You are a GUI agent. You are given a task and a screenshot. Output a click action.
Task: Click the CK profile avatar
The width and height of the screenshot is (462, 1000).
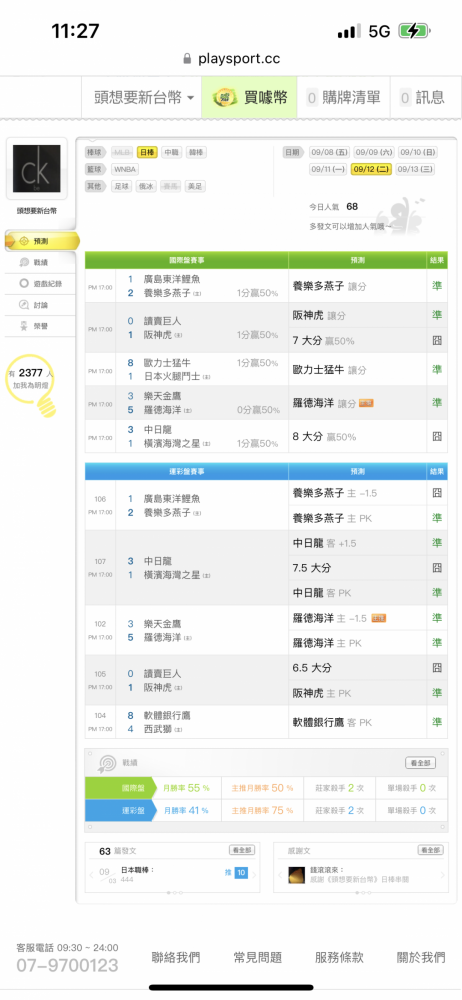click(37, 168)
